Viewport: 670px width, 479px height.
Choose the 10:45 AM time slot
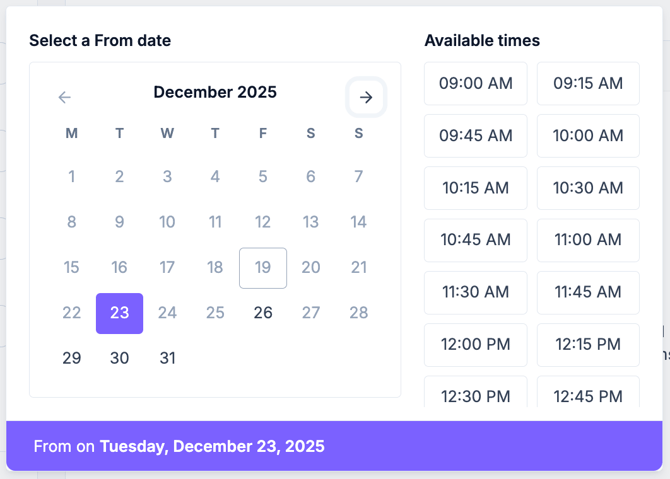[x=475, y=240]
